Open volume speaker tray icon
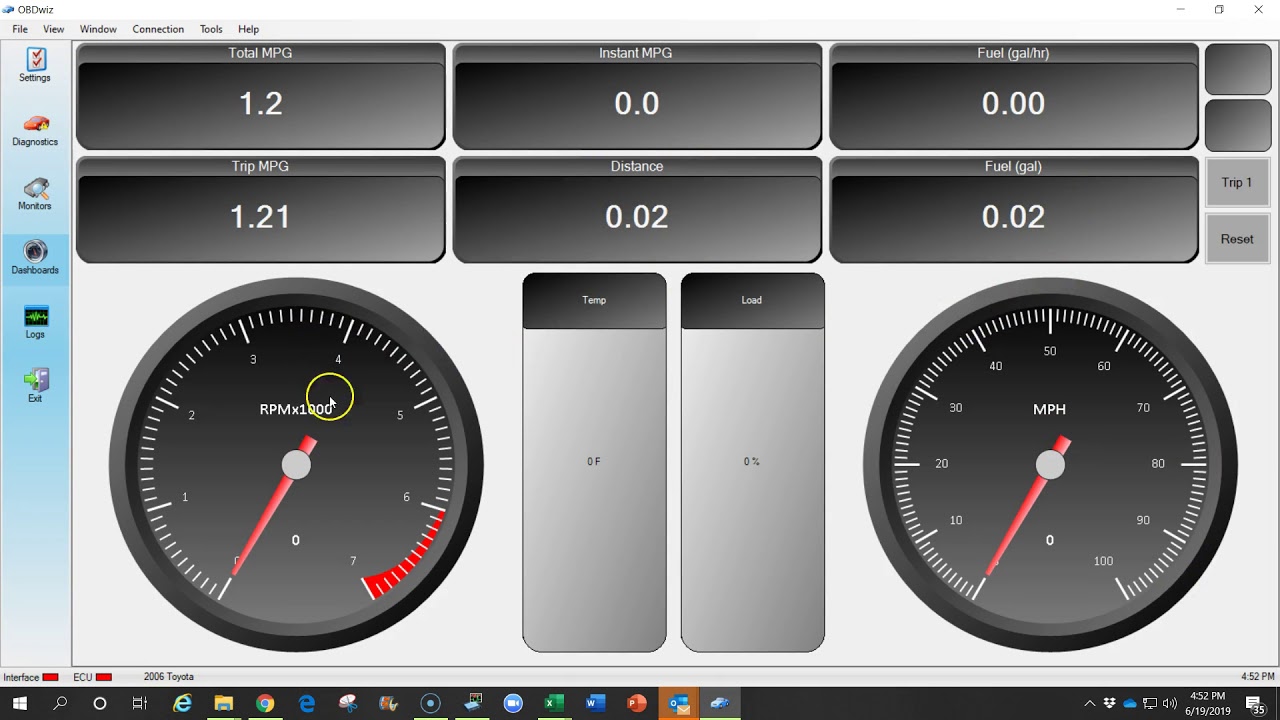 [x=1170, y=704]
